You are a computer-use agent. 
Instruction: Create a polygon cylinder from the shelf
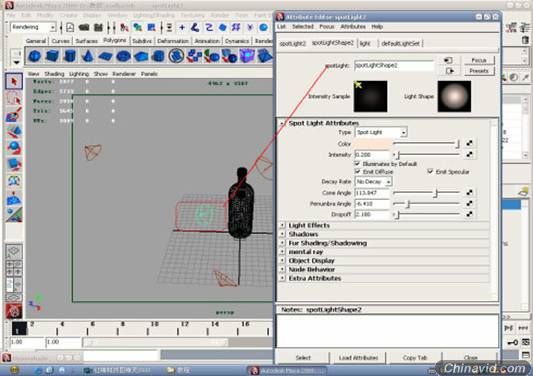click(70, 56)
